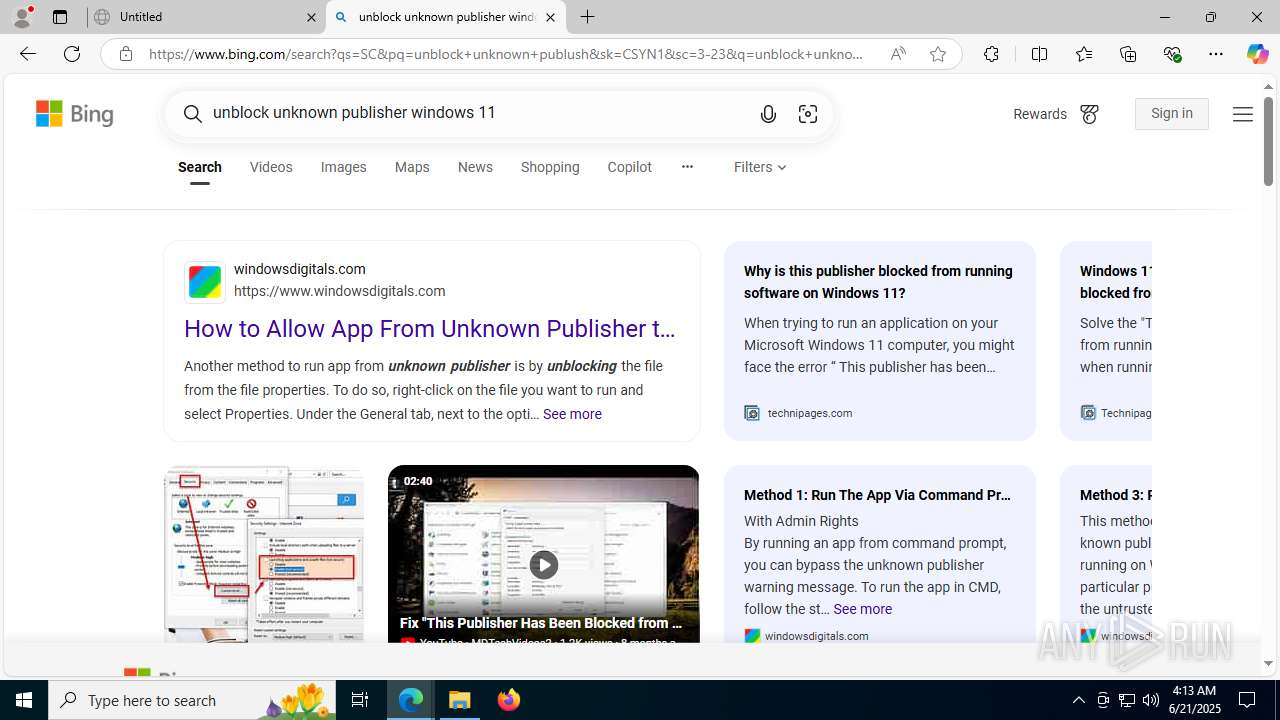Click the Bing logo
1280x720 pixels.
(75, 114)
